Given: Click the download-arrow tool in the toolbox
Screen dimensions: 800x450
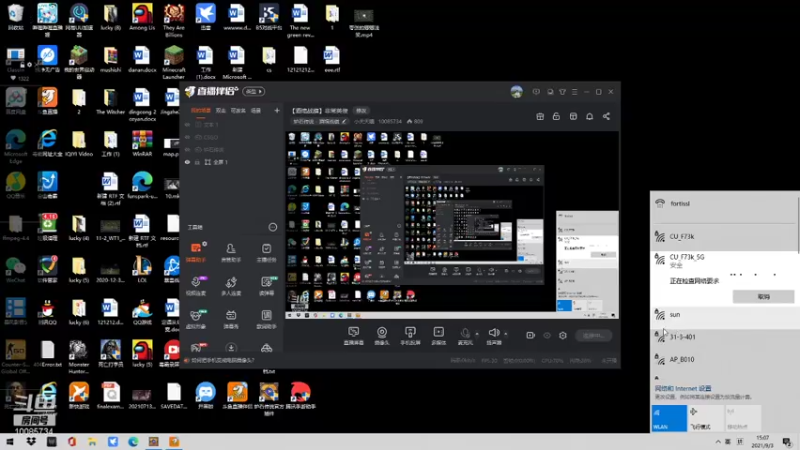Looking at the screenshot, I should click(x=231, y=348).
